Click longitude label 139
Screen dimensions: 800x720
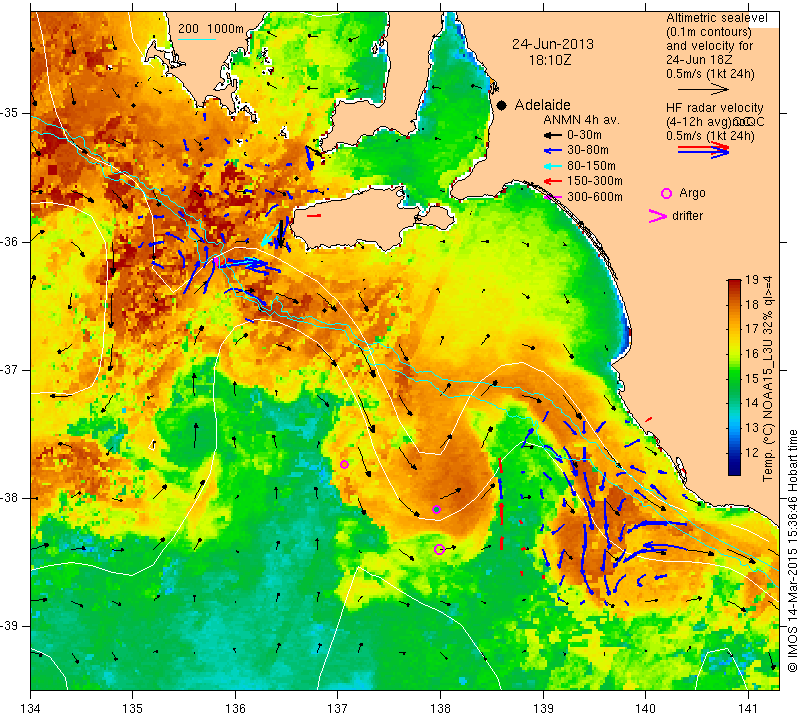pyautogui.click(x=543, y=708)
